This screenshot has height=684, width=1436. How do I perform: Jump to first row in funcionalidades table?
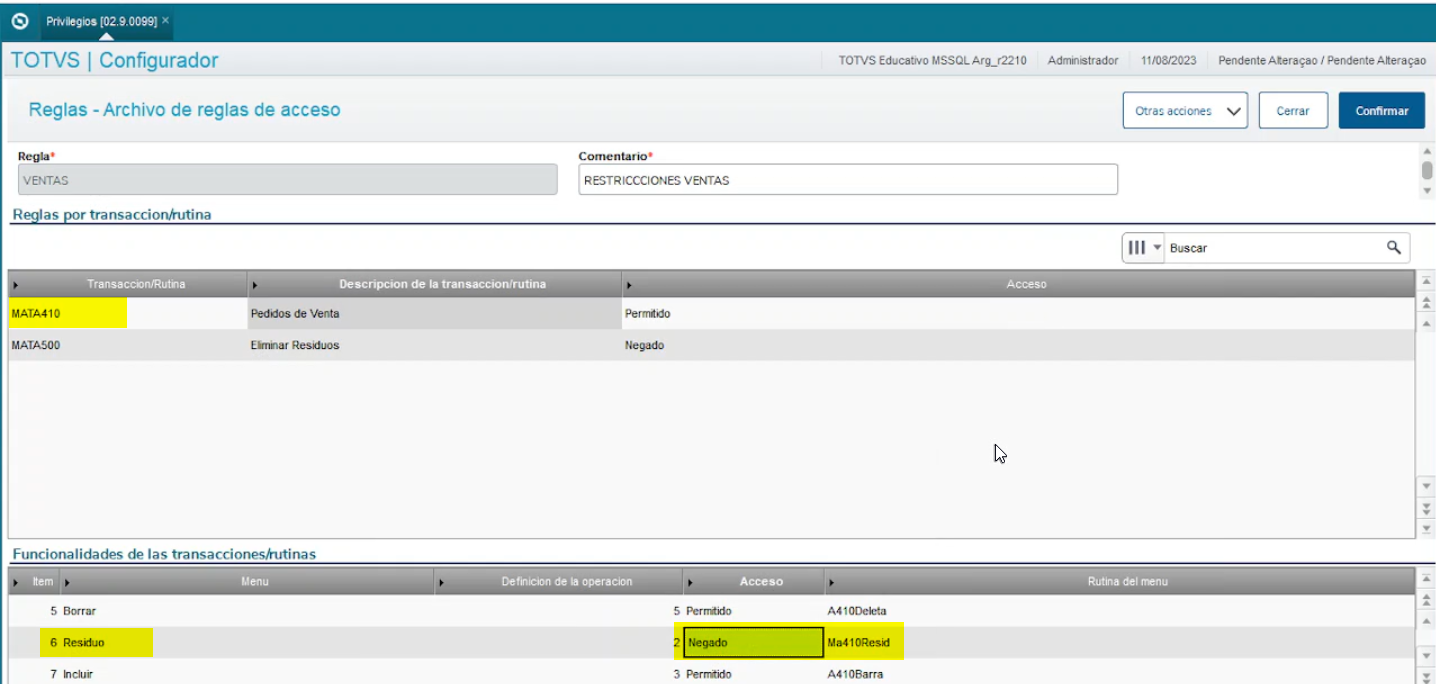1427,579
